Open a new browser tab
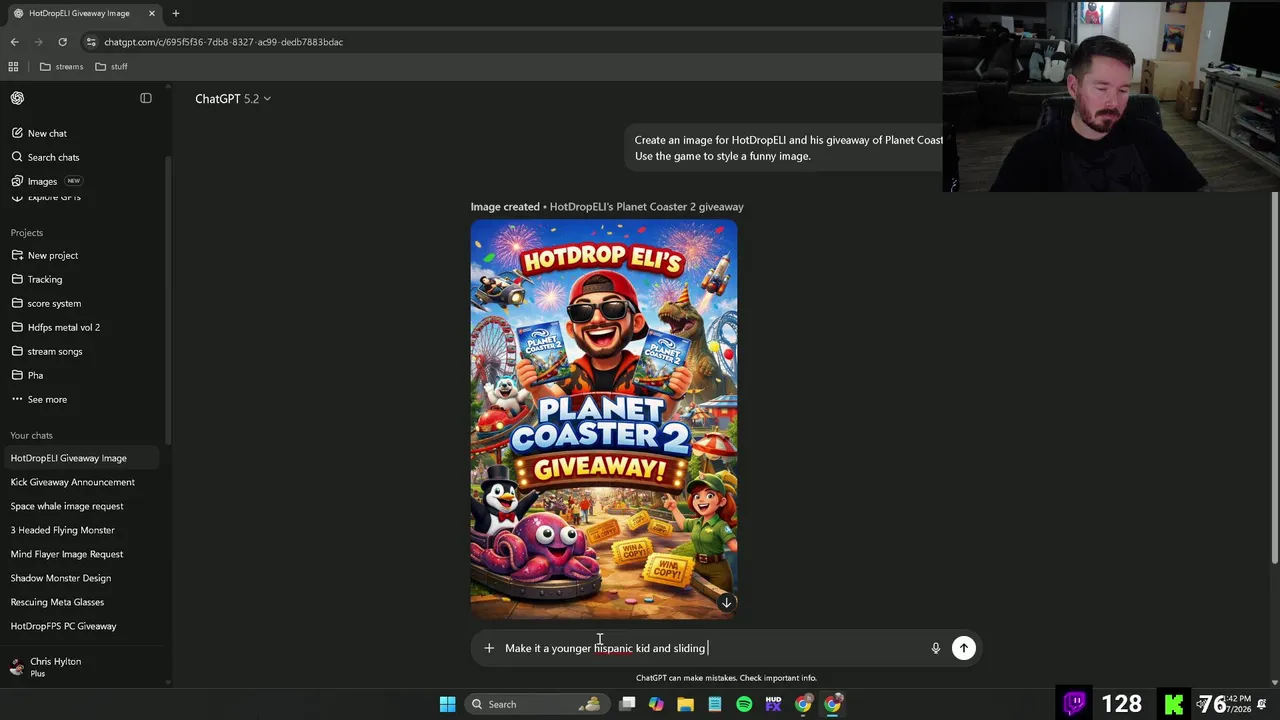The width and height of the screenshot is (1280, 720). point(176,13)
